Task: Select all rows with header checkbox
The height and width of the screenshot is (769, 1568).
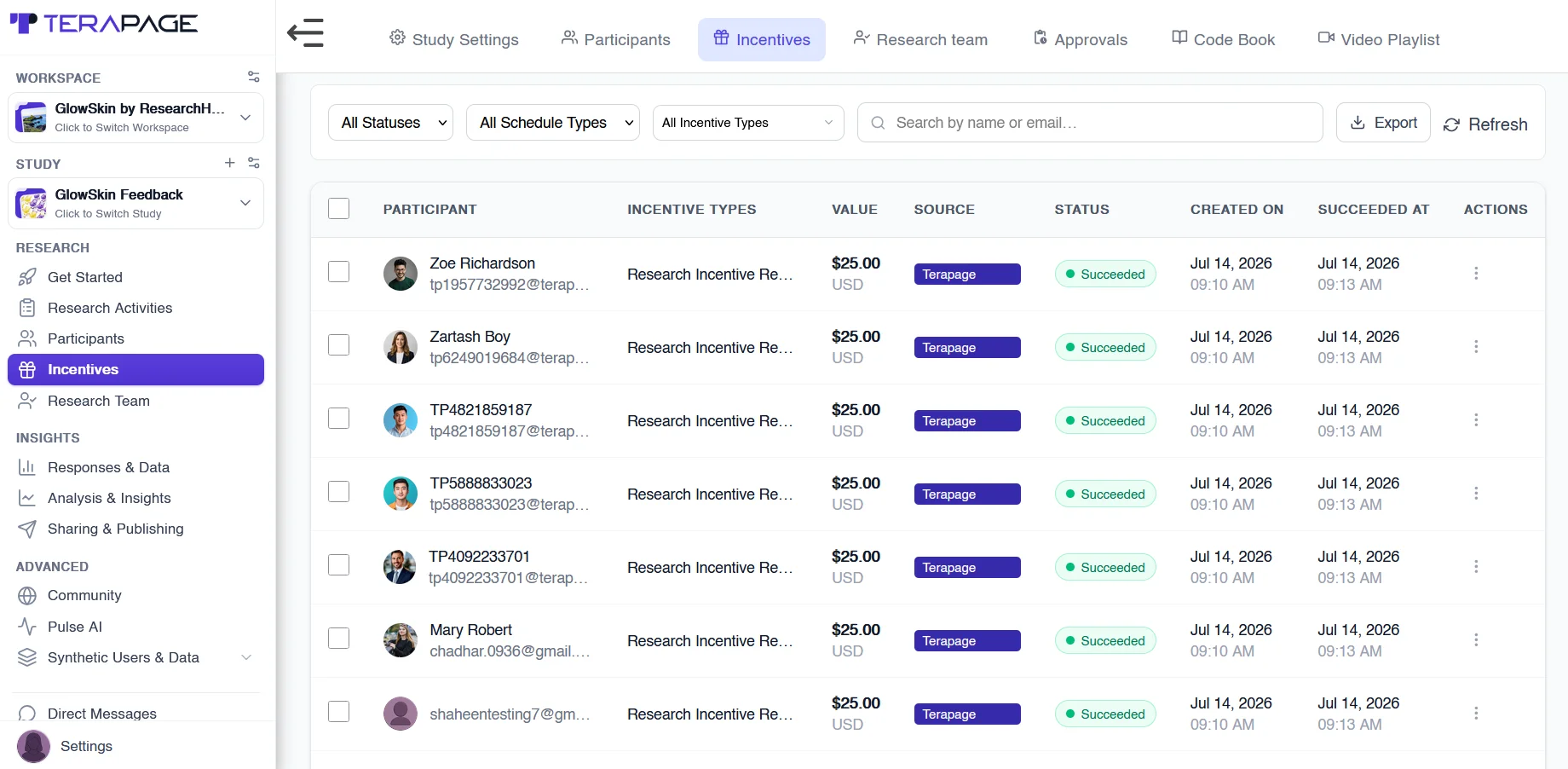Action: pyautogui.click(x=338, y=209)
